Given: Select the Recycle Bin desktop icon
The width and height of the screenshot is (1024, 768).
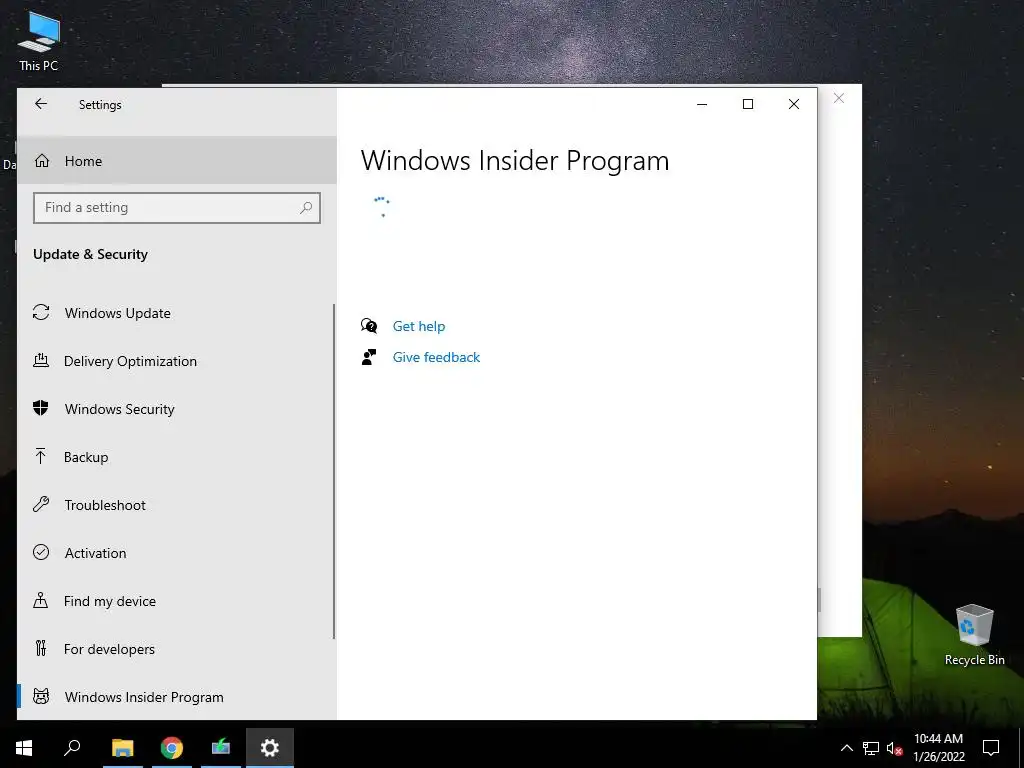Looking at the screenshot, I should coord(974,635).
